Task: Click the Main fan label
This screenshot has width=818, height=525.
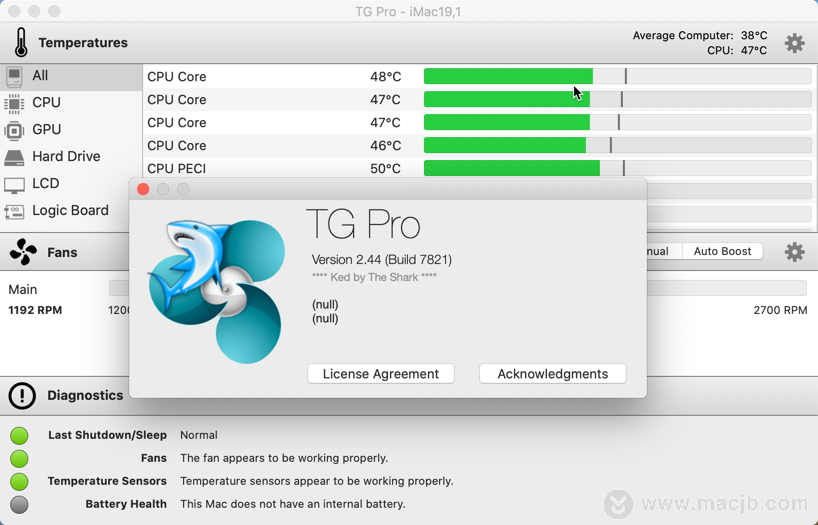Action: pyautogui.click(x=22, y=289)
